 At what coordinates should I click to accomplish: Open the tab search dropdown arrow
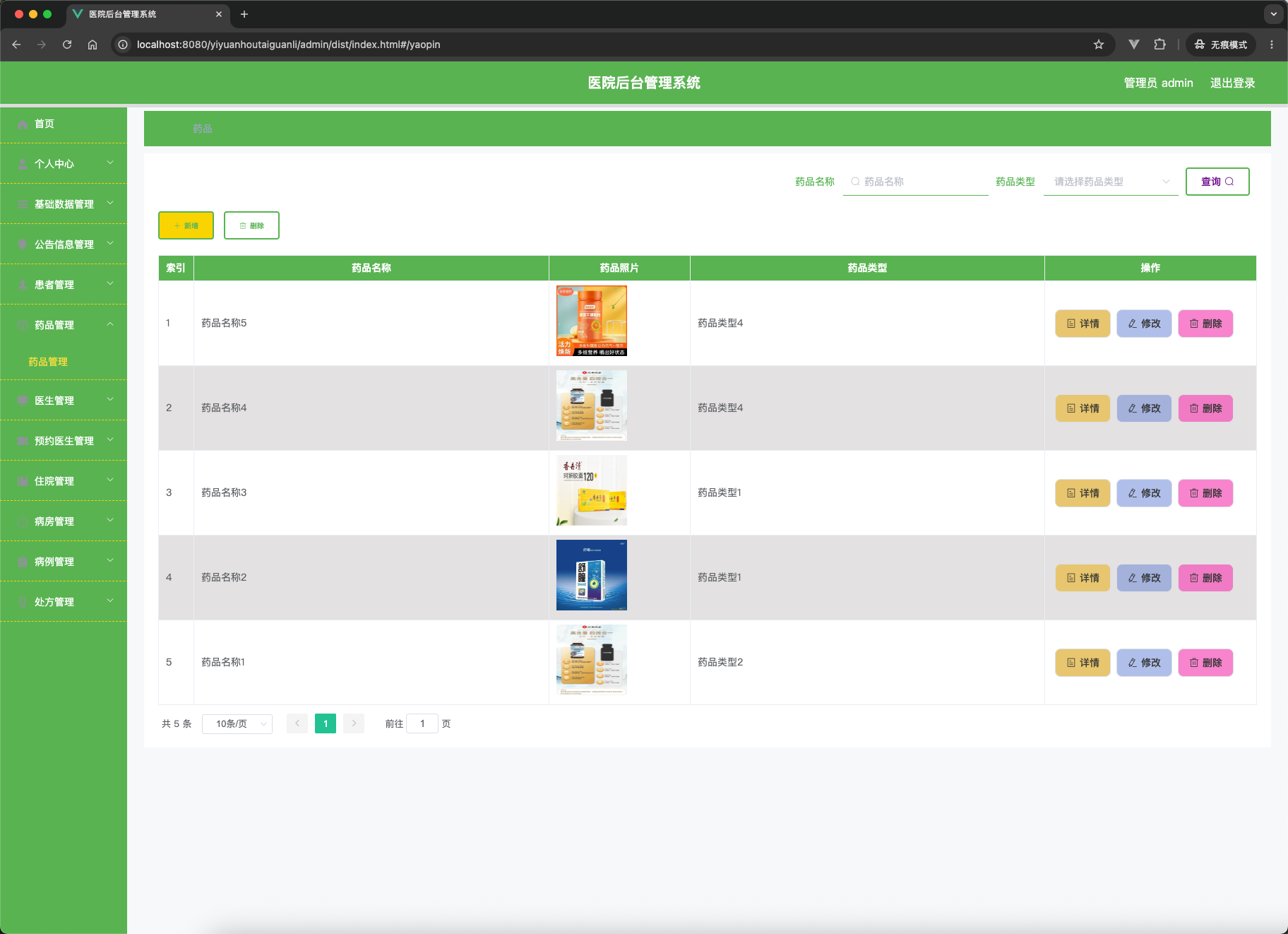click(1274, 14)
